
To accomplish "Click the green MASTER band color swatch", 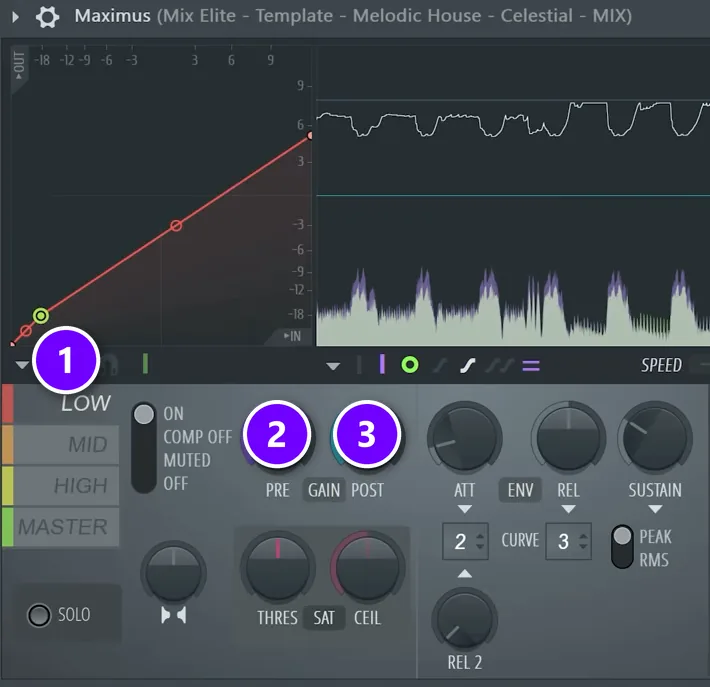I will pyautogui.click(x=7, y=527).
